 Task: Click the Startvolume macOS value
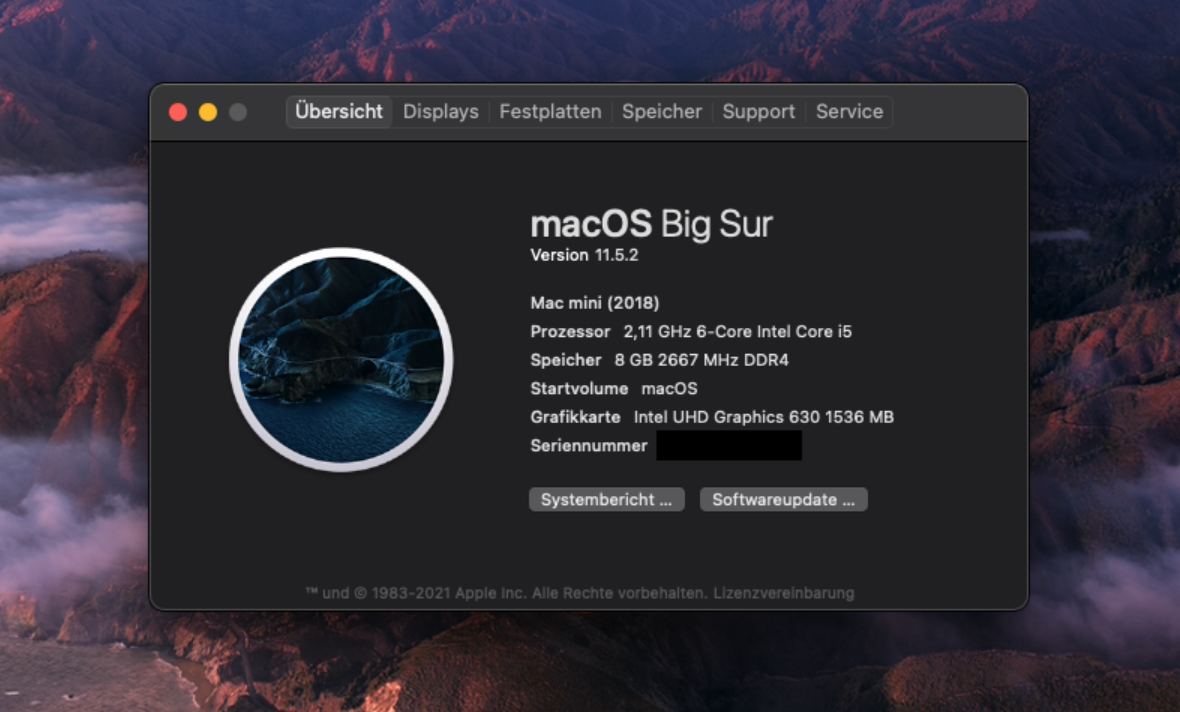tap(669, 388)
